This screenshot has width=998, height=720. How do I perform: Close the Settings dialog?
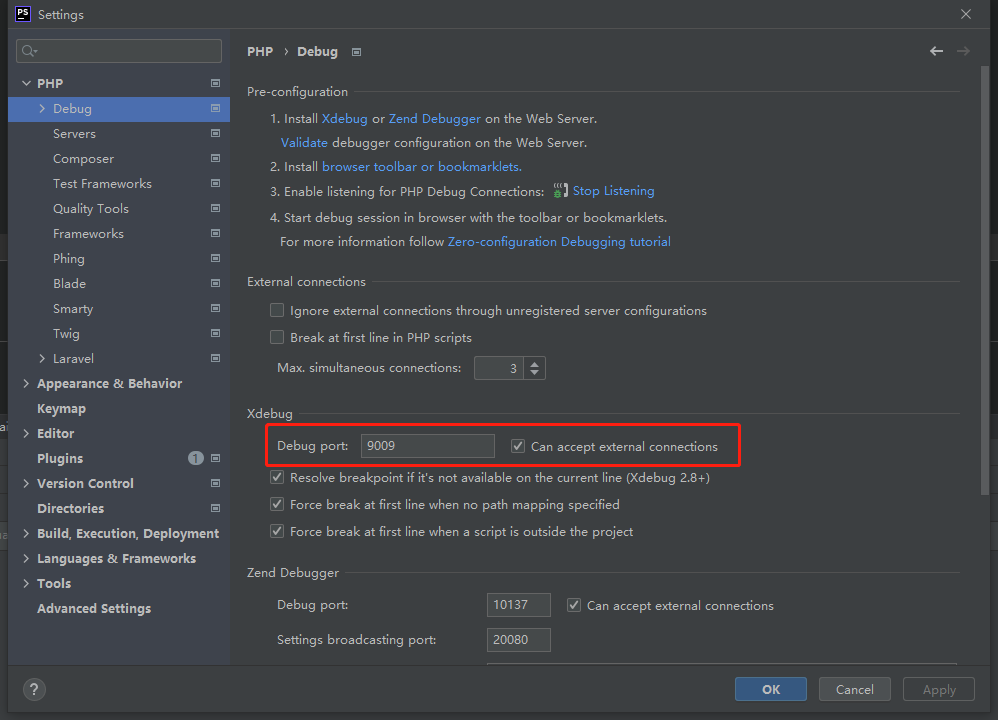pyautogui.click(x=966, y=14)
